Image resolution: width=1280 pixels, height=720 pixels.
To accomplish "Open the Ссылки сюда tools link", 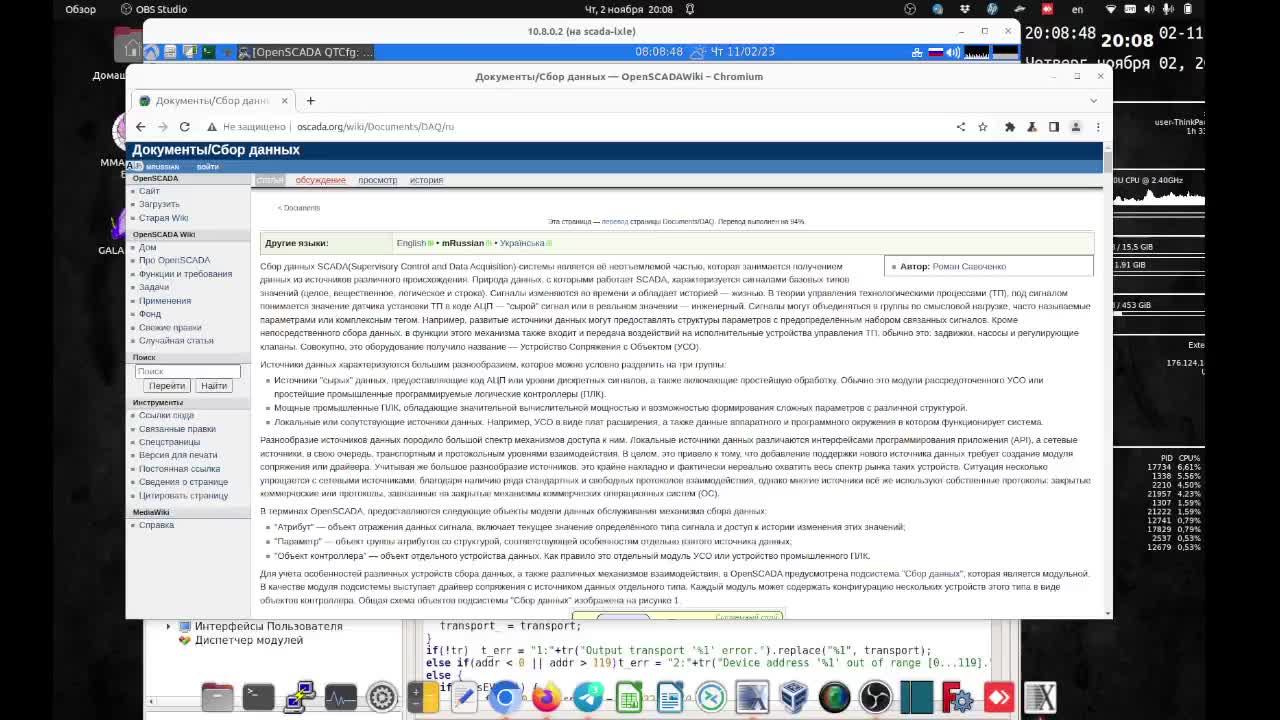I will click(166, 415).
